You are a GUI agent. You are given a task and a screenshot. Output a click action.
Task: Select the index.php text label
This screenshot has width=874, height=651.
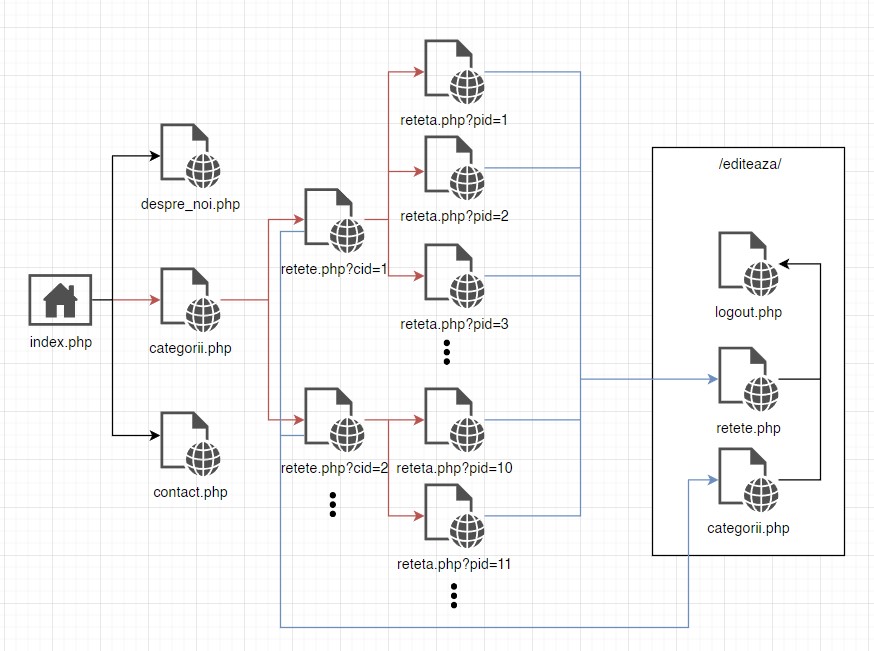click(x=60, y=342)
